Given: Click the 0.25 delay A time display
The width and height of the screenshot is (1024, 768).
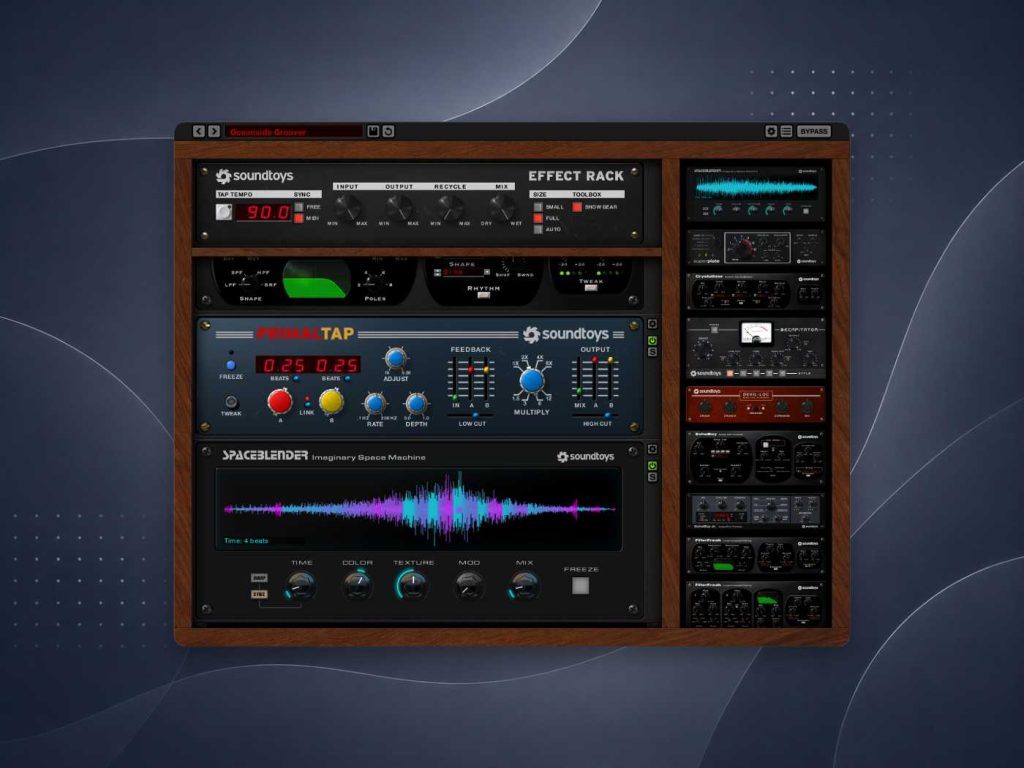Looking at the screenshot, I should [281, 364].
